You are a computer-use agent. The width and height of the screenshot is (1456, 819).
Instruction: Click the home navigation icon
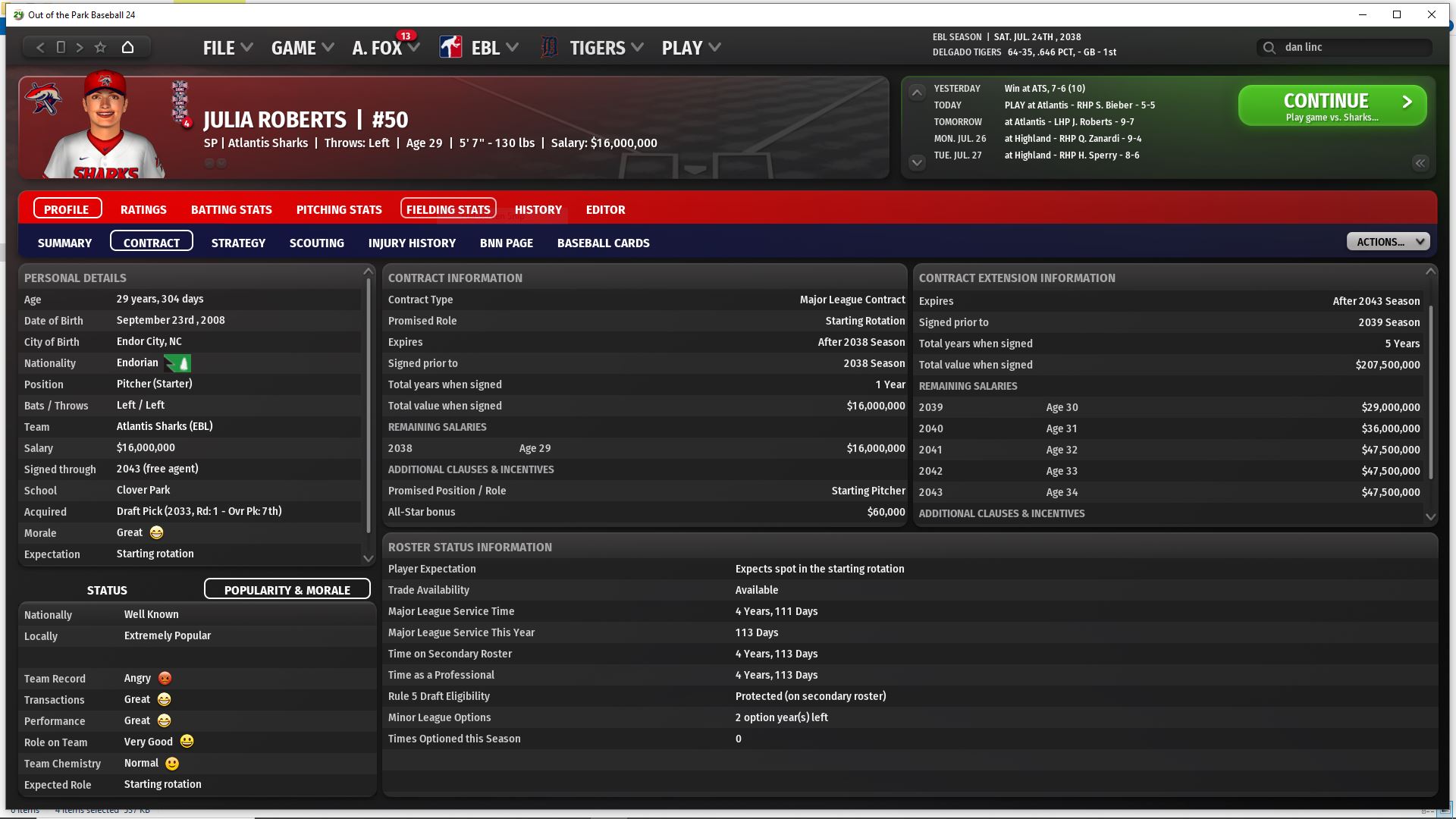127,47
